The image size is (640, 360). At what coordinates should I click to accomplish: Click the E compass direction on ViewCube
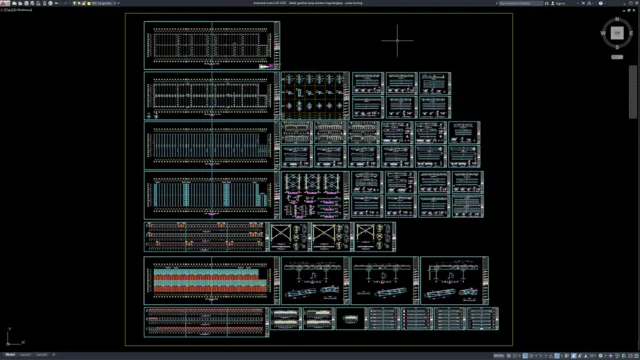(x=631, y=33)
